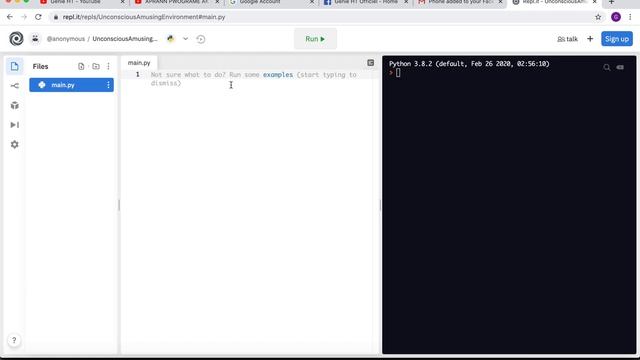640x360 pixels.
Task: Bookmark this page with star icon
Action: point(598,17)
